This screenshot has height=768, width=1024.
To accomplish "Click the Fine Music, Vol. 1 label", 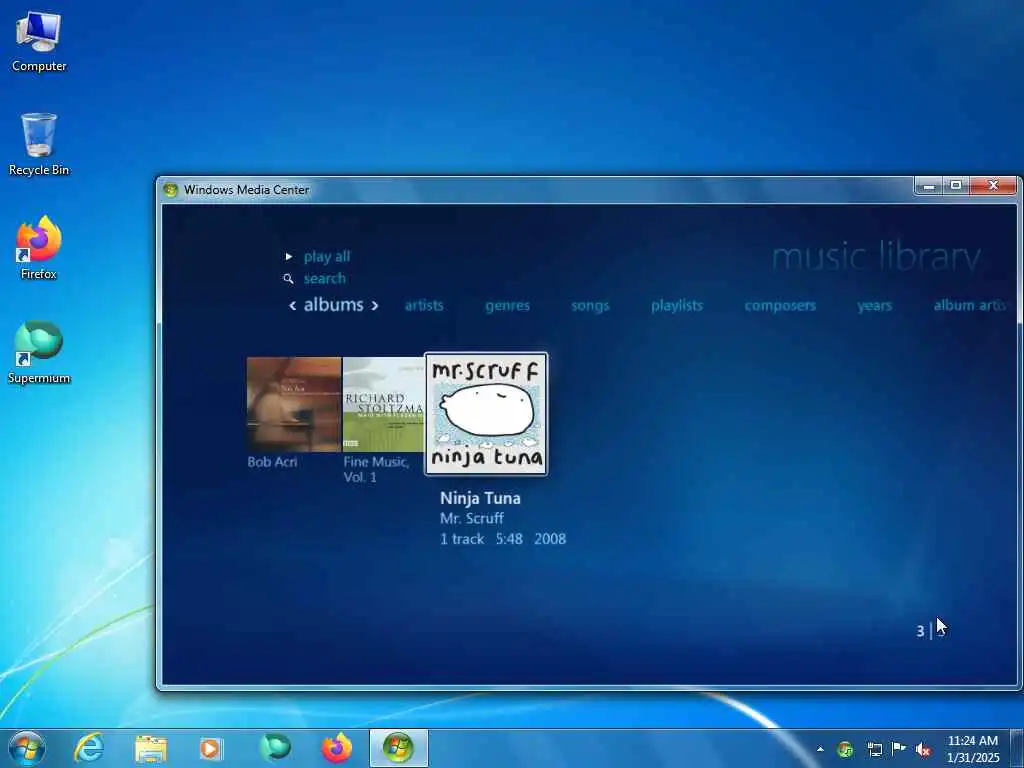I will tap(376, 470).
